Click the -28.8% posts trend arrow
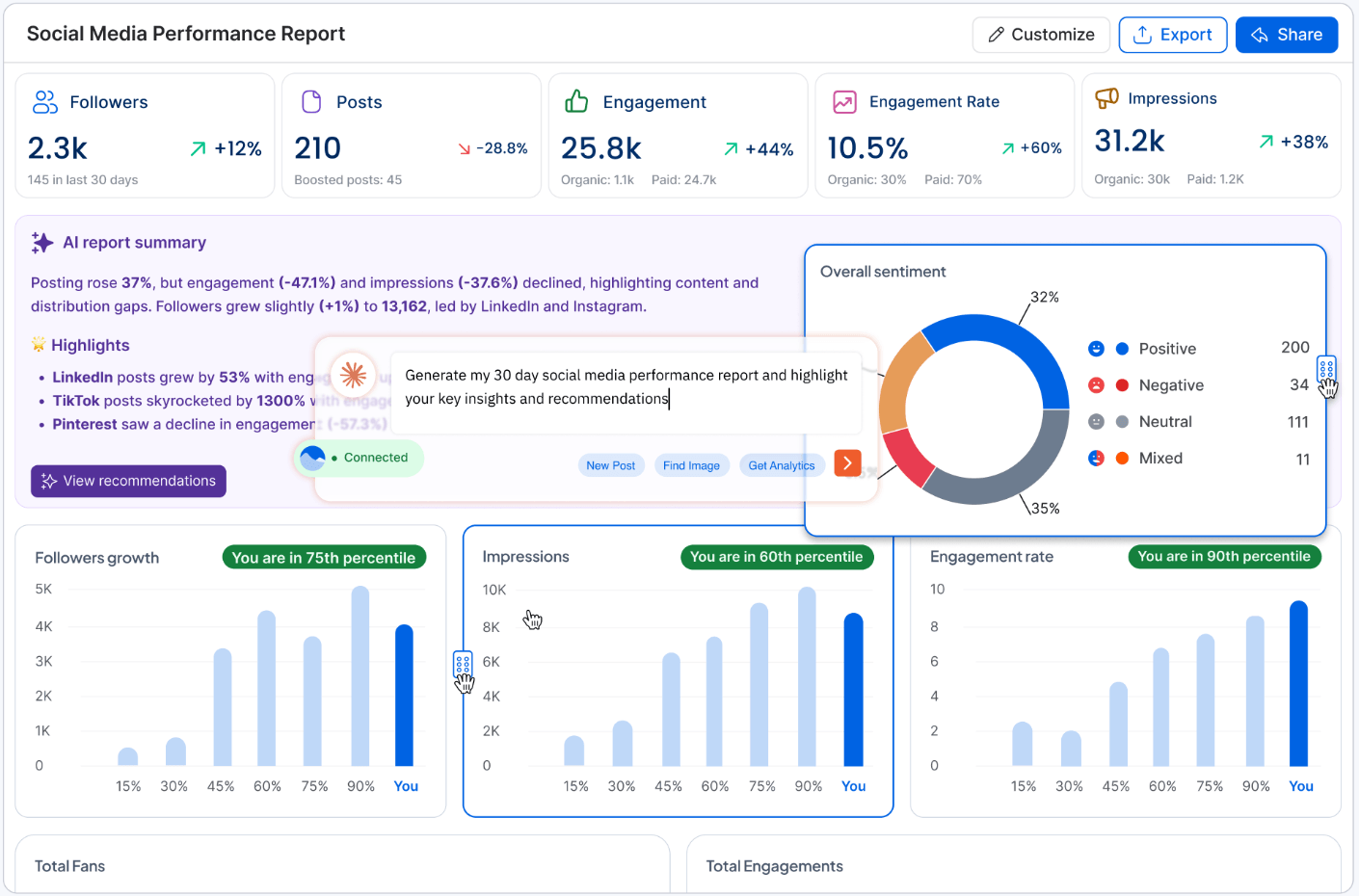This screenshot has width=1359, height=896. click(x=465, y=148)
